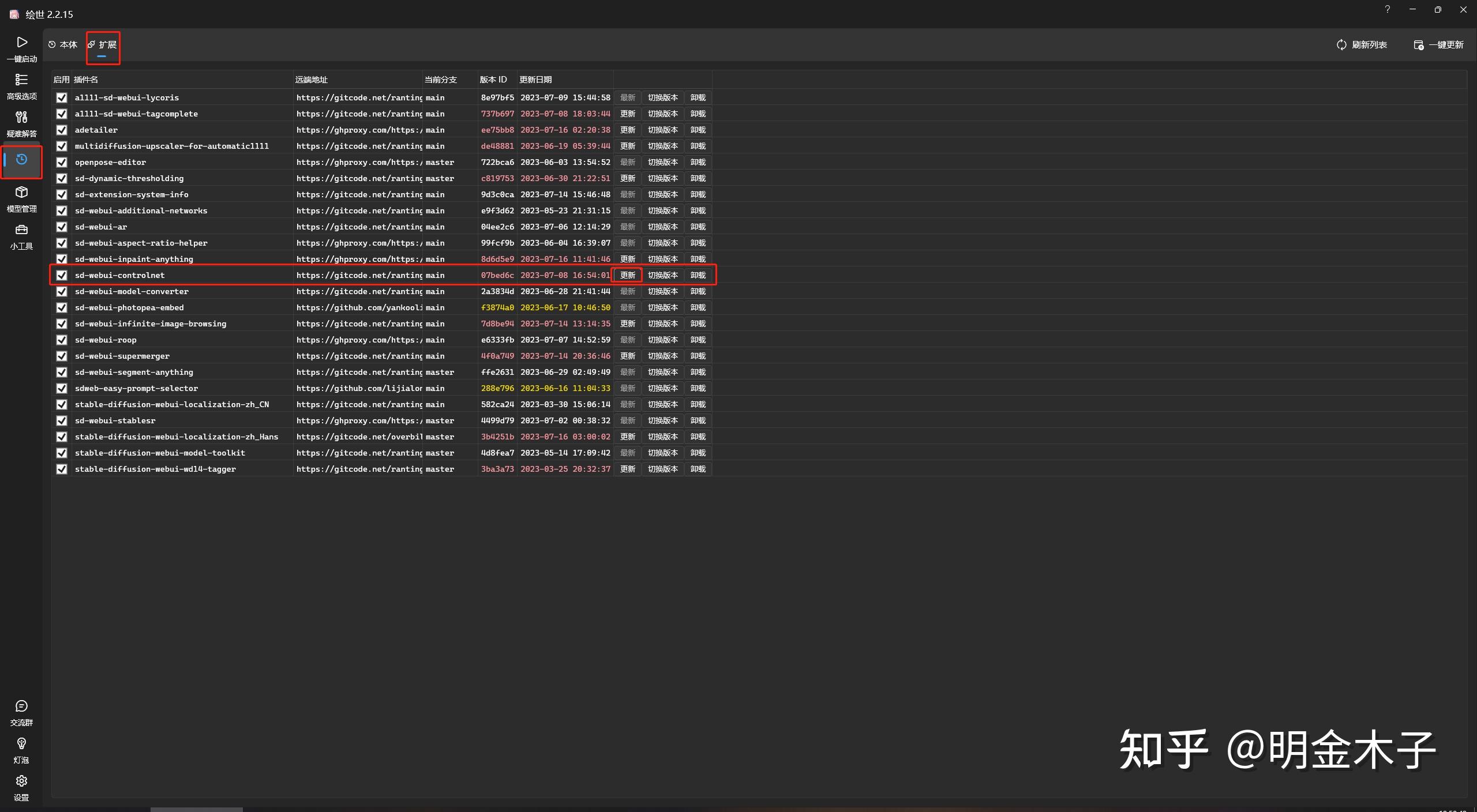The image size is (1477, 812).
Task: Update the sd-webui-controlnet extension
Action: [627, 275]
